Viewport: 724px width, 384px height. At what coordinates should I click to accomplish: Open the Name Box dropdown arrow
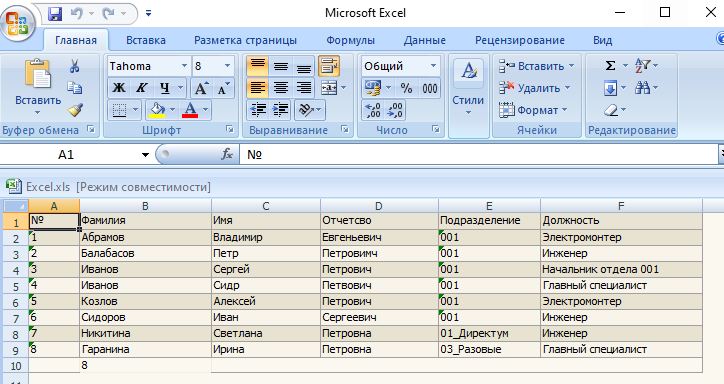[x=145, y=155]
